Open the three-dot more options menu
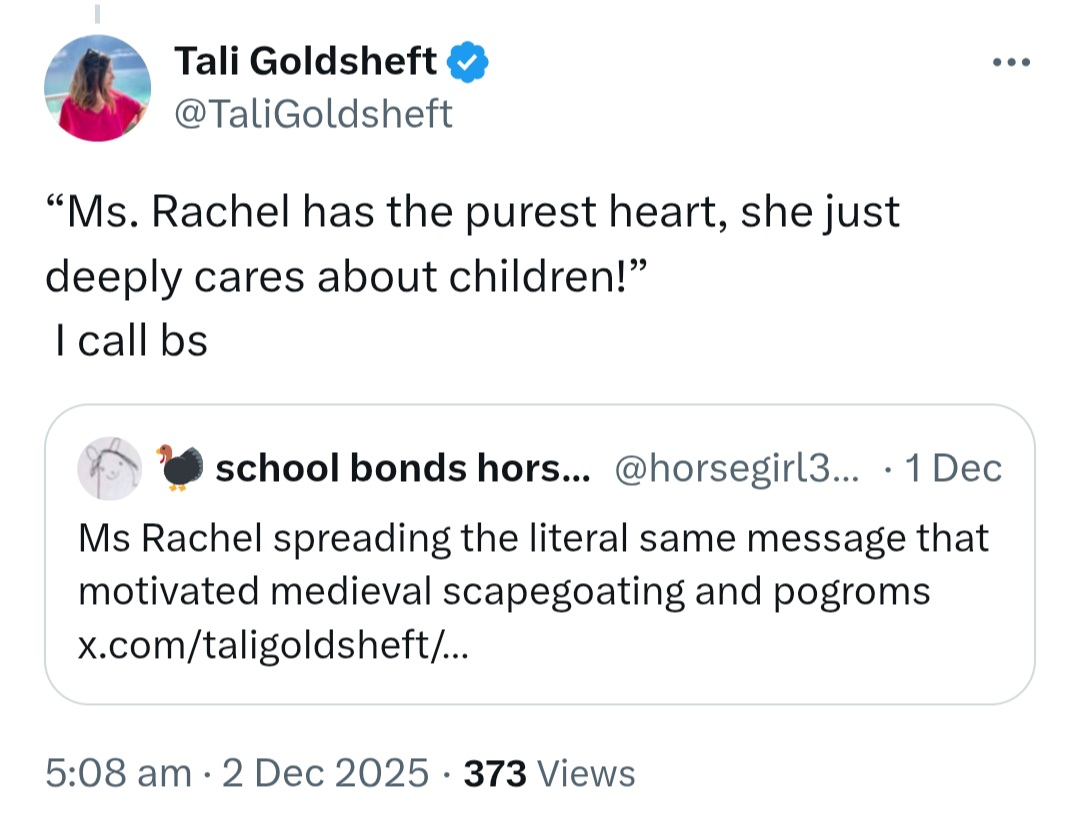Viewport: 1080px width, 813px height. [1011, 62]
